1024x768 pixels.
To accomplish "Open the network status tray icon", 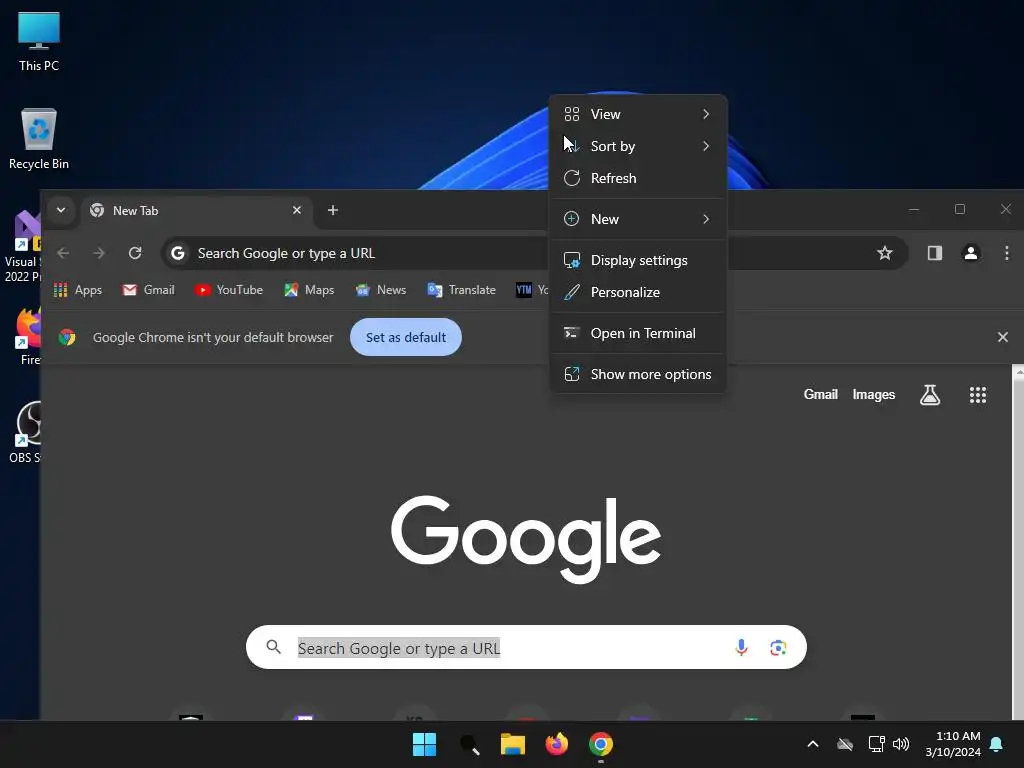I will coord(876,744).
